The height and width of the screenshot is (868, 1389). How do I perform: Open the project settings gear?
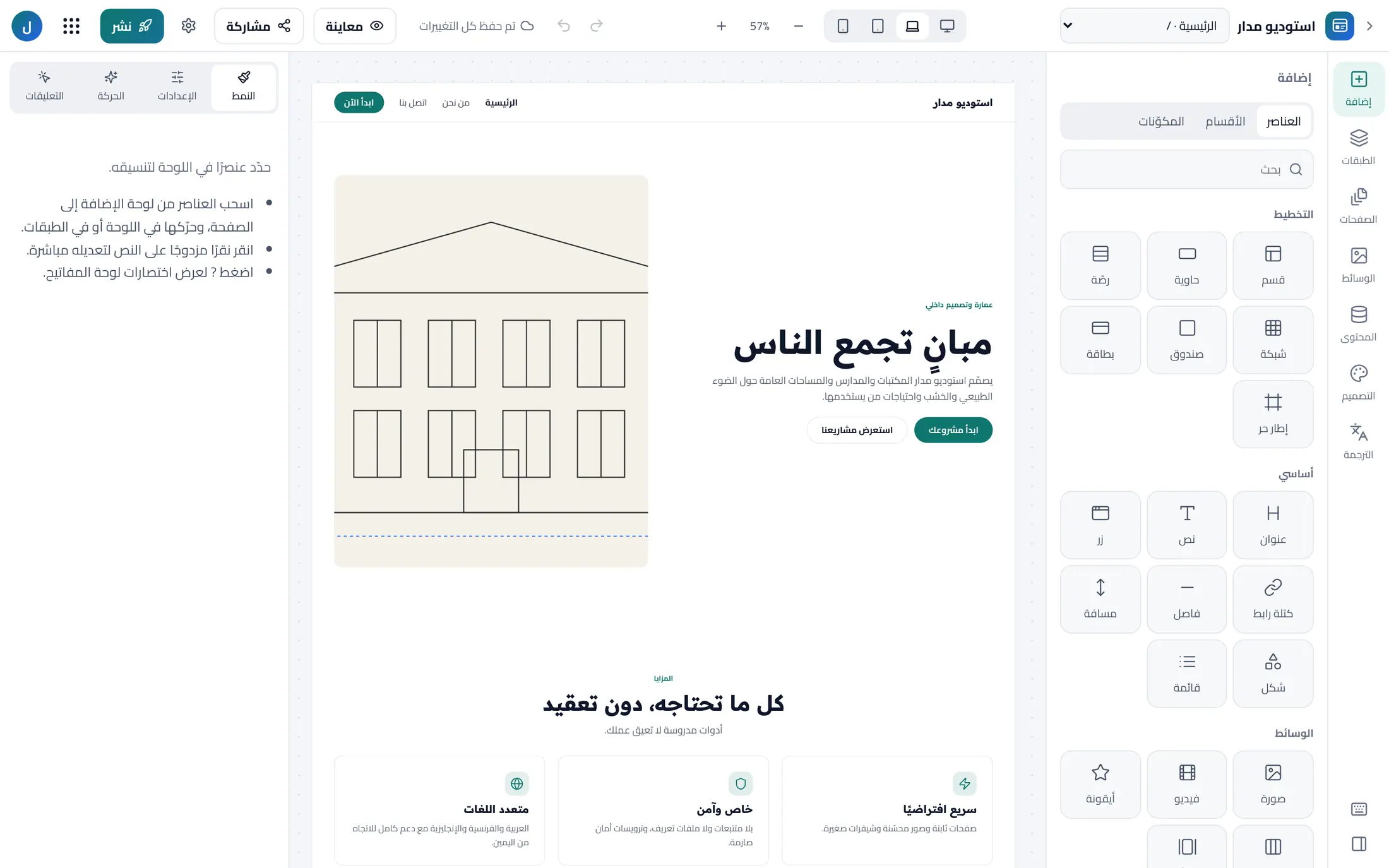coord(188,26)
